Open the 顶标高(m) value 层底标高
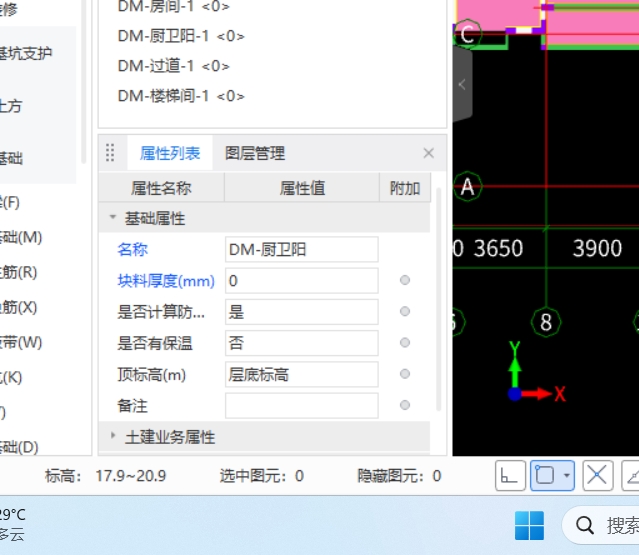 click(302, 374)
